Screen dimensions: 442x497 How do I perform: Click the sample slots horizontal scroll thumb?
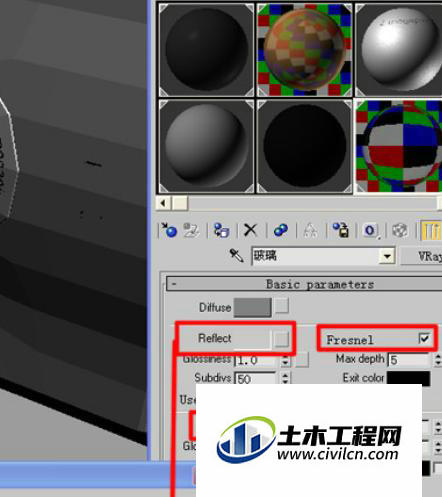(x=180, y=203)
